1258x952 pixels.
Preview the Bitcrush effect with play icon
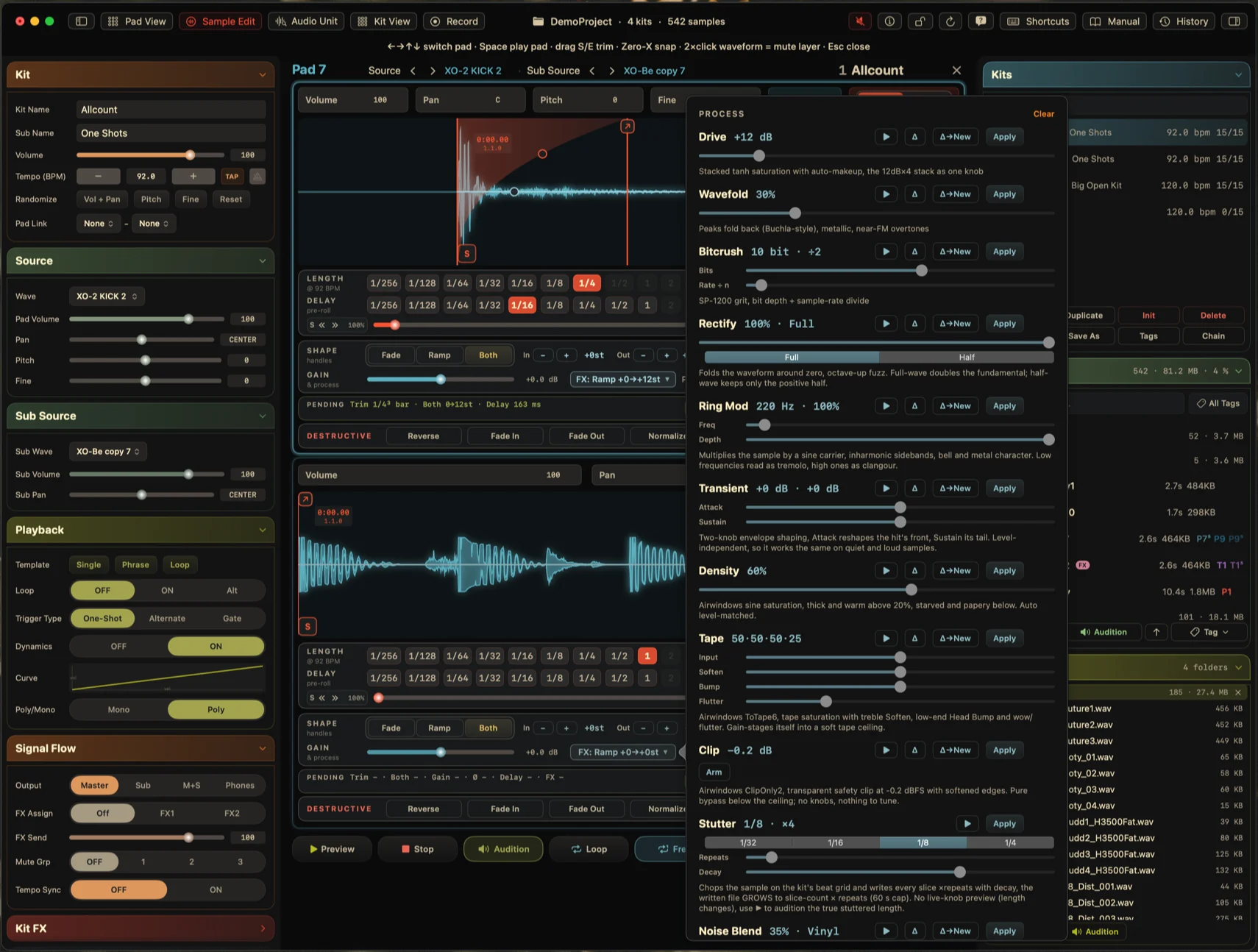[886, 252]
